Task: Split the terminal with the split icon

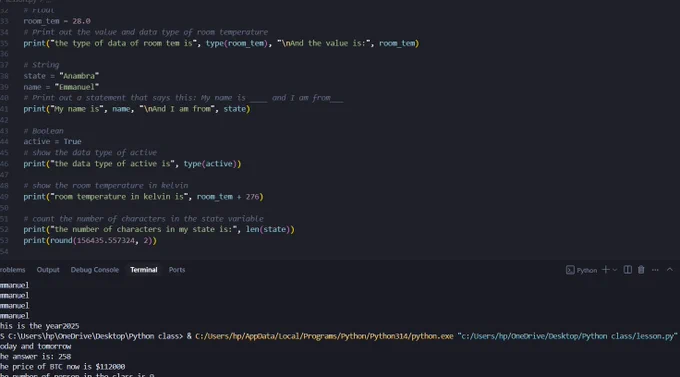Action: pyautogui.click(x=628, y=270)
